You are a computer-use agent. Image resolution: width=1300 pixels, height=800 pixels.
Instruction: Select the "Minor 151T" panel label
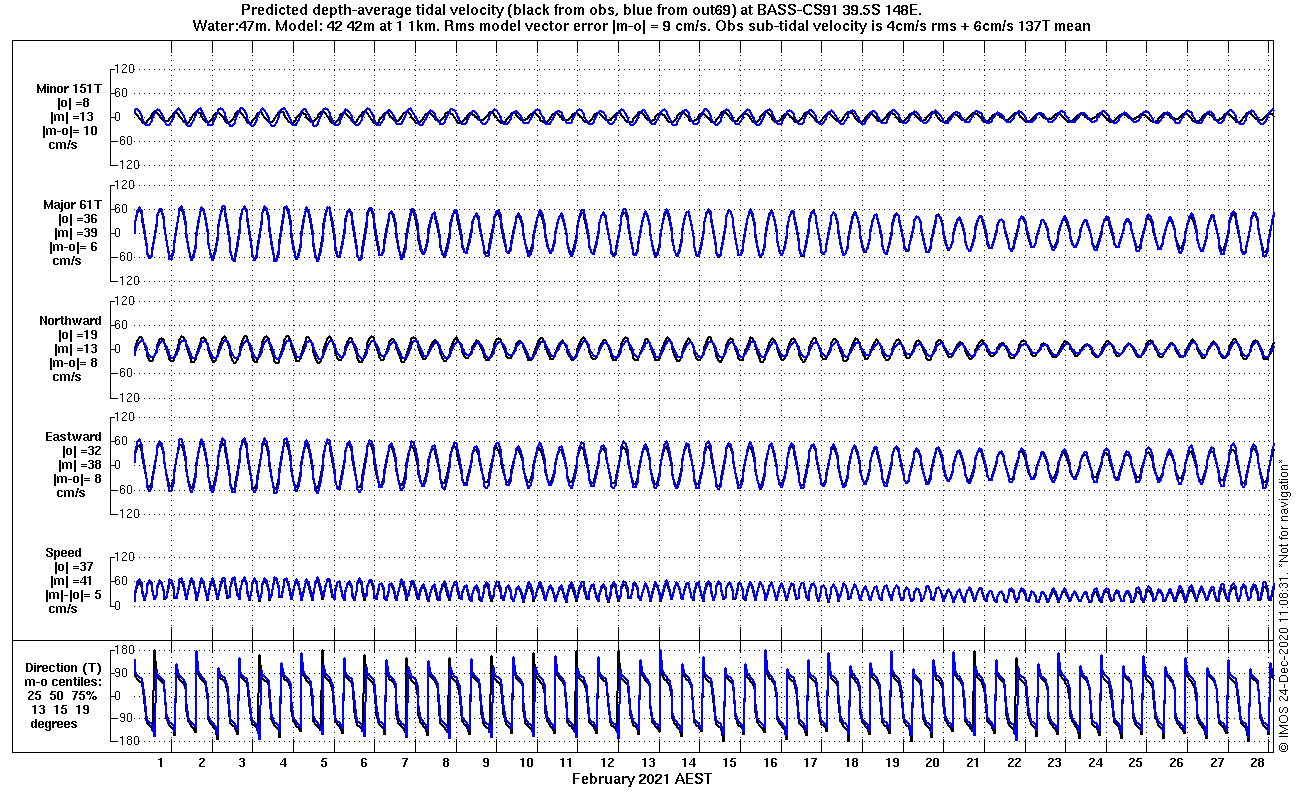pos(69,89)
